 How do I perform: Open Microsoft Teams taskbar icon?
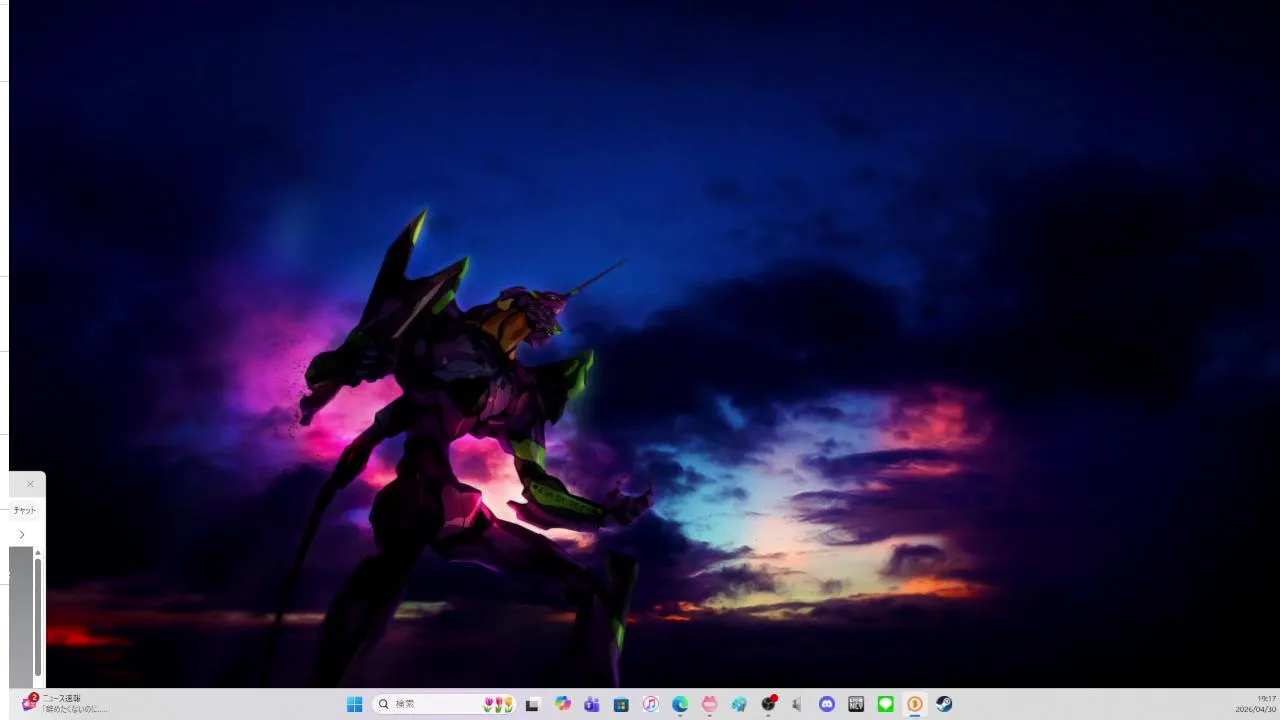pyautogui.click(x=592, y=704)
